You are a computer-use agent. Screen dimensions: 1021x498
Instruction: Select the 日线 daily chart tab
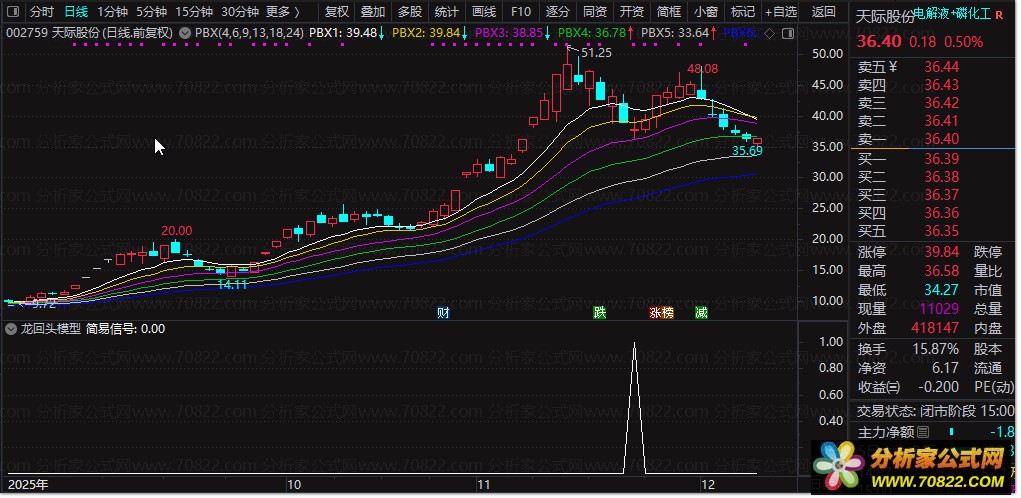(x=76, y=12)
